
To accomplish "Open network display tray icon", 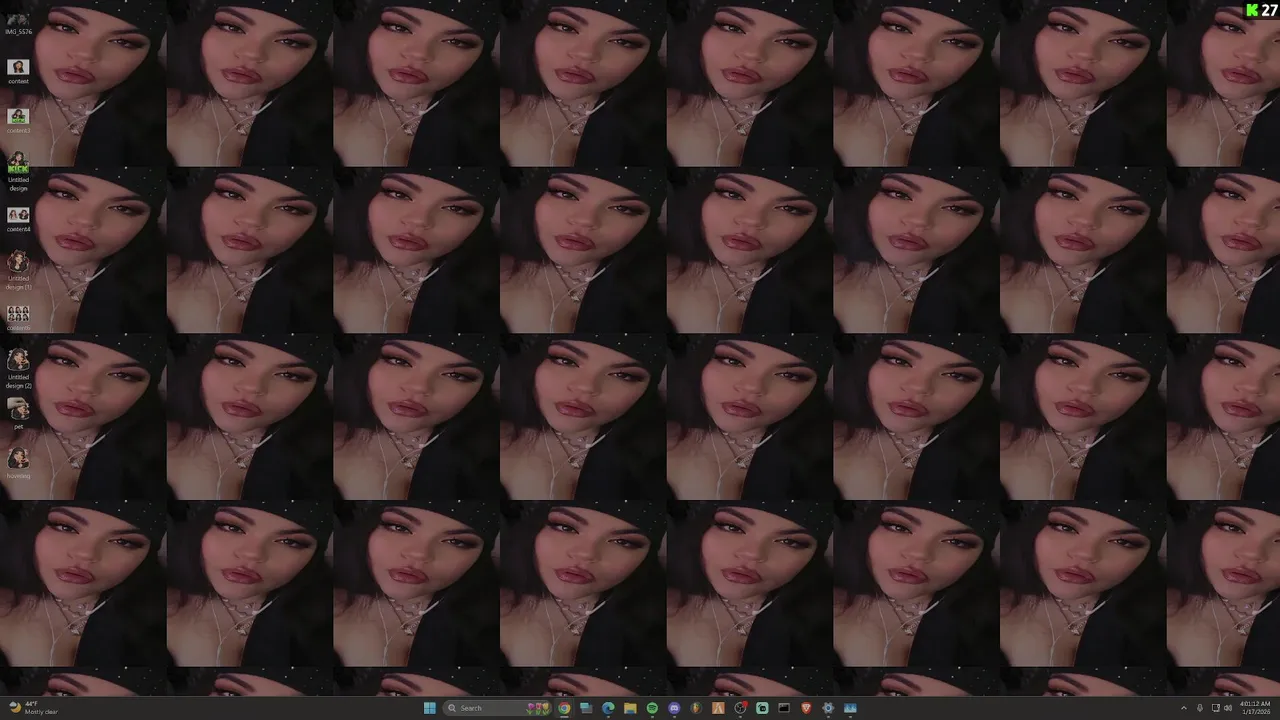I will [1215, 708].
